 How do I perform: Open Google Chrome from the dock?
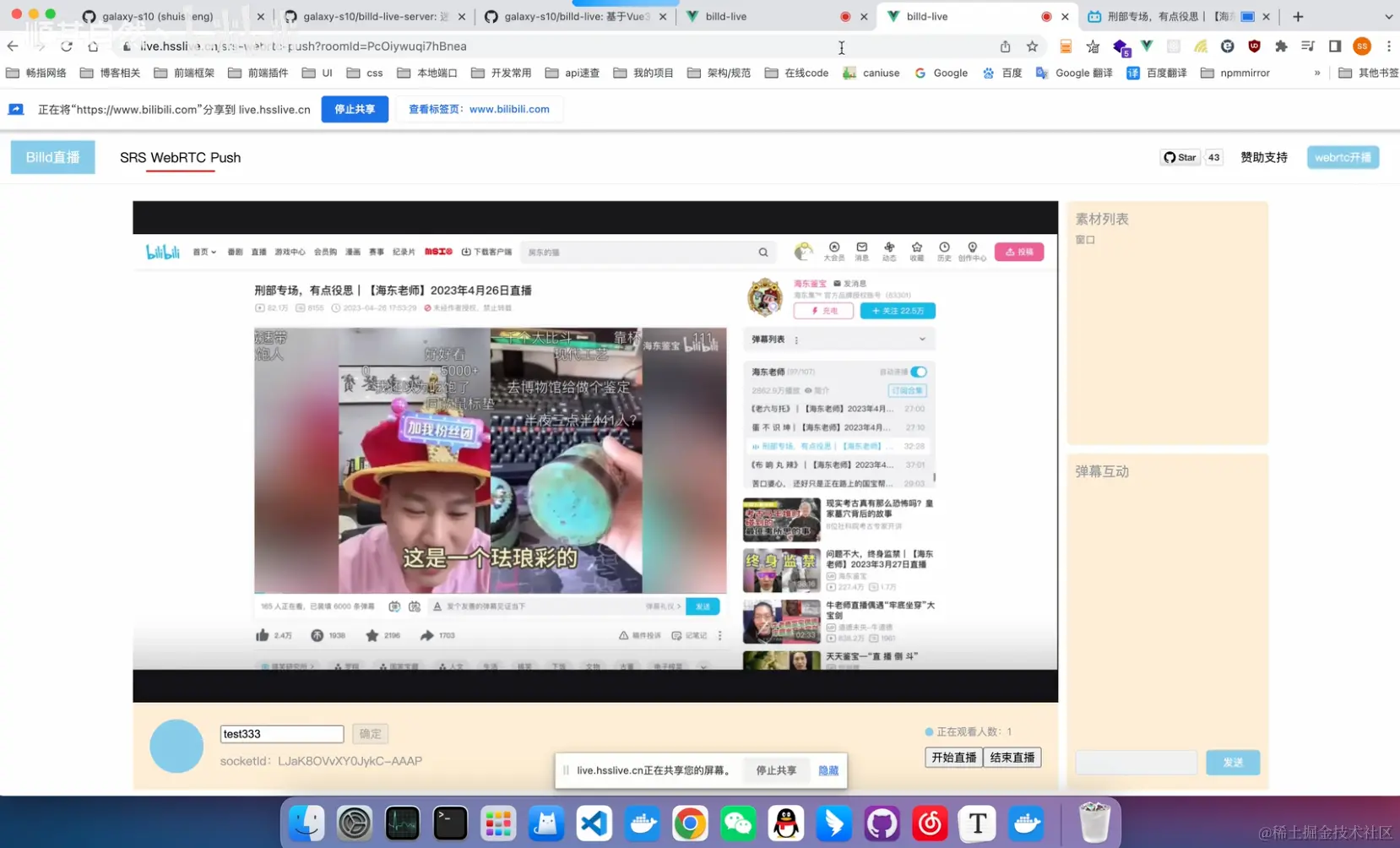(690, 823)
